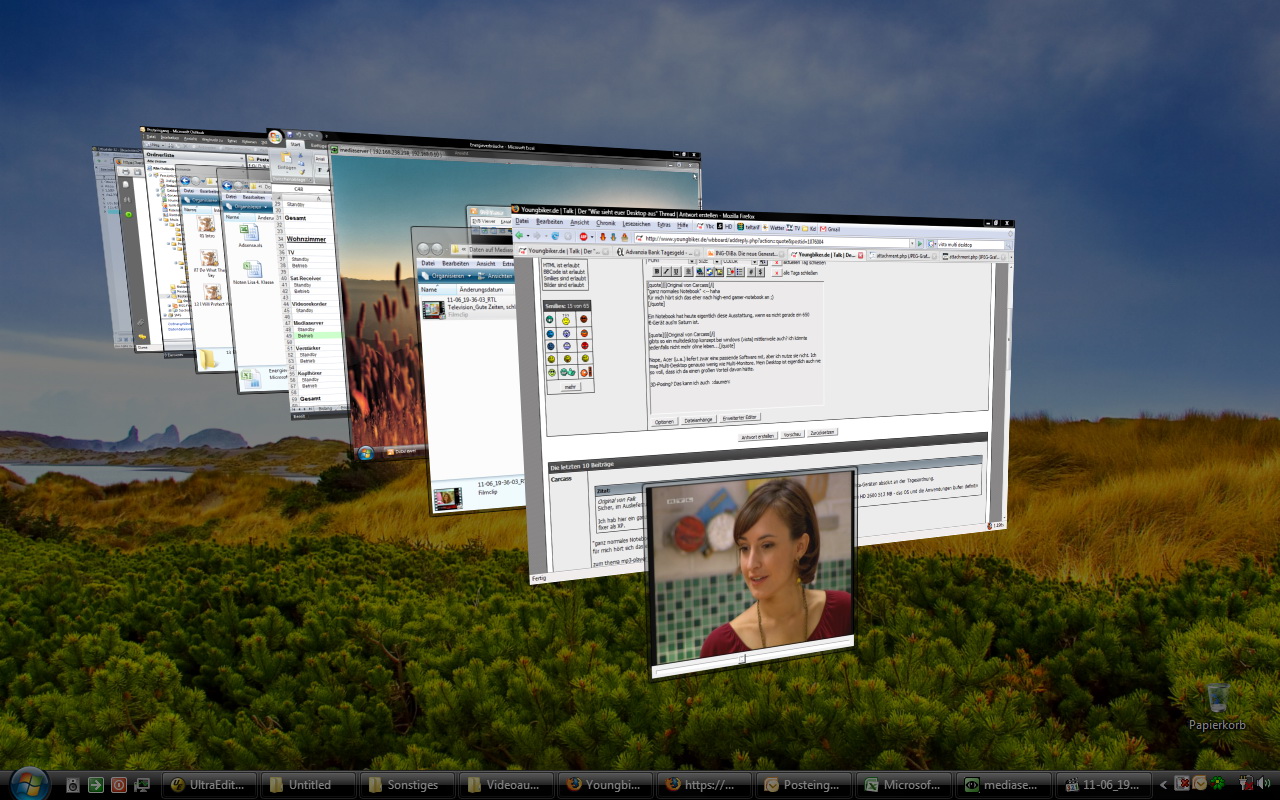Click the green Go arrow beside URL
1280x800 pixels.
click(x=920, y=243)
